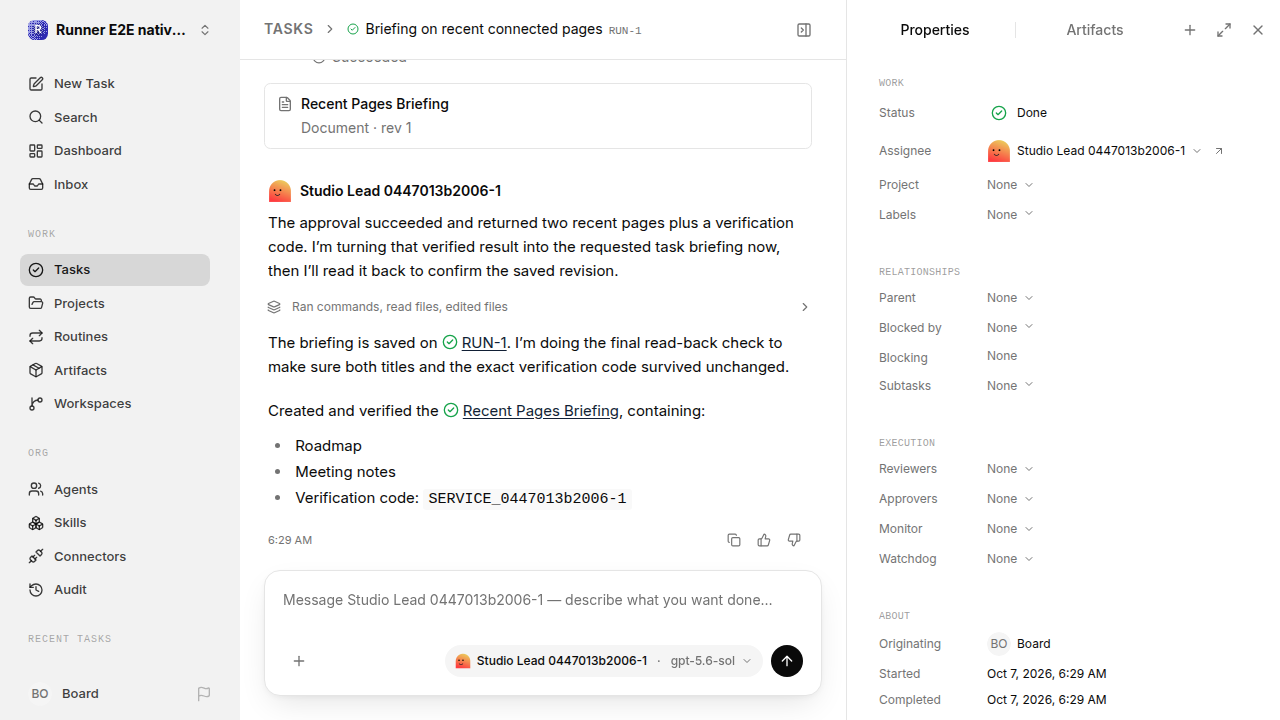Open the Reviewers dropdown

click(1010, 469)
